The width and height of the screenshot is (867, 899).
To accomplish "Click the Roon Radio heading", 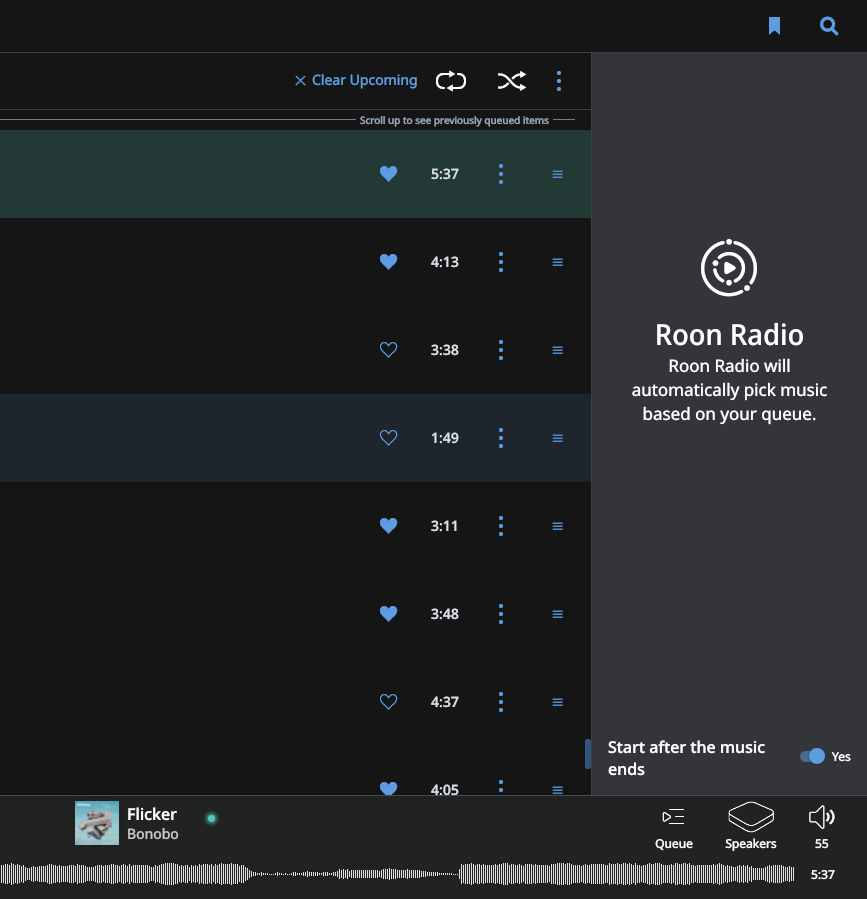I will (x=729, y=334).
